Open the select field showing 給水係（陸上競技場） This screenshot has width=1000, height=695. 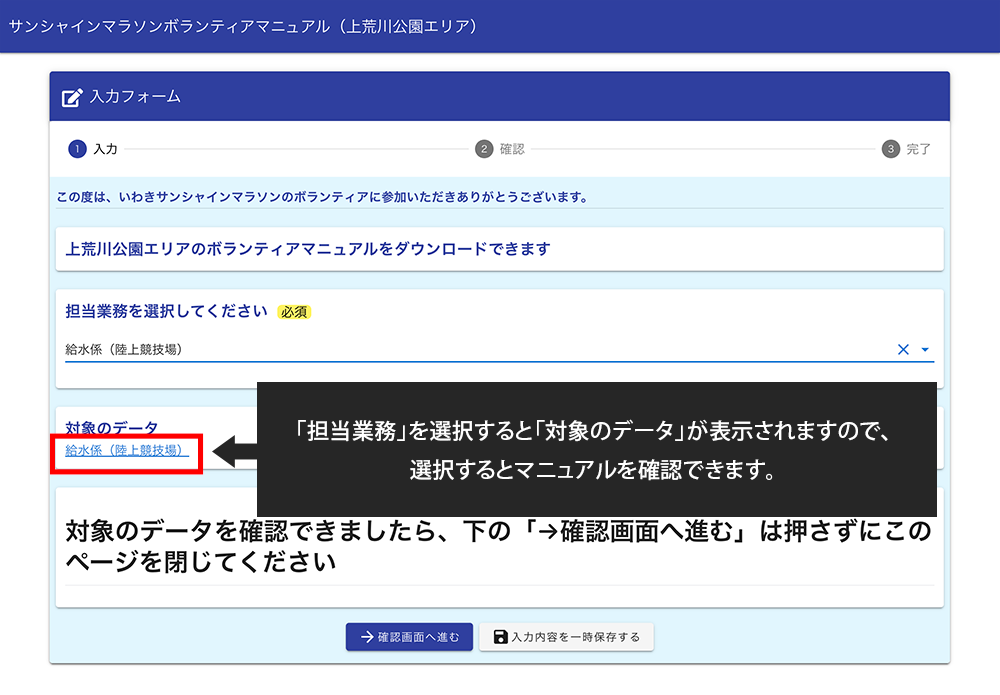tap(470, 349)
